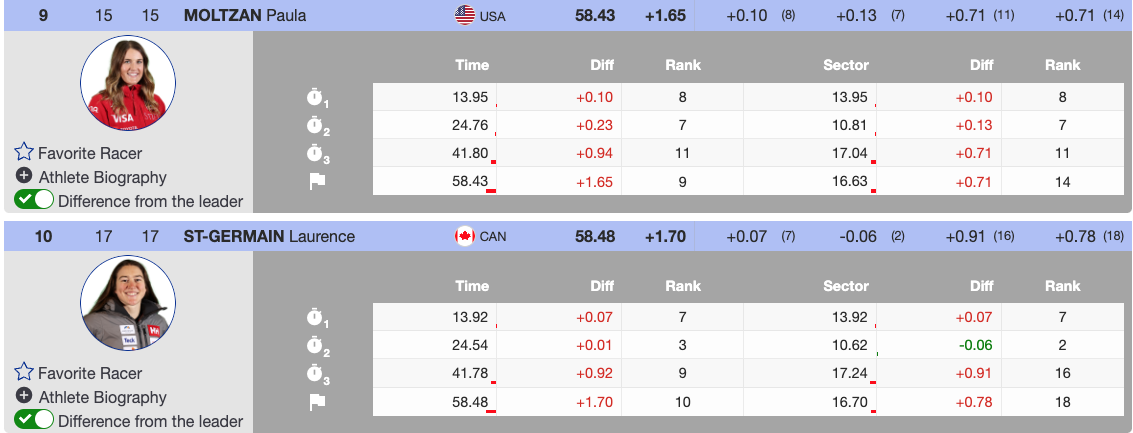Toggle St-Germain's Difference from the leader switch
The height and width of the screenshot is (433, 1133).
34,420
